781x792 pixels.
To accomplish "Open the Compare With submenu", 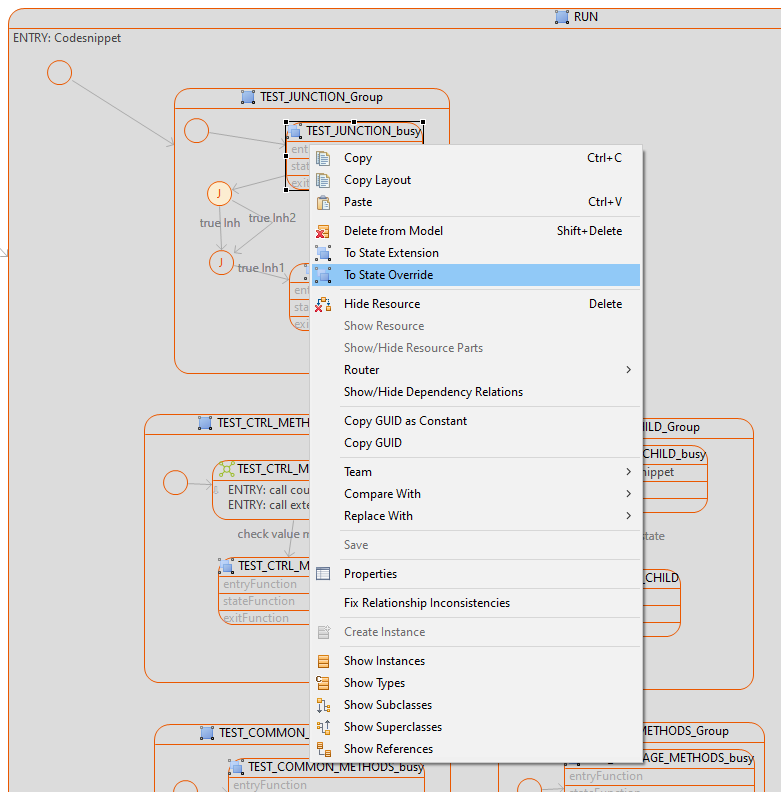I will (x=628, y=494).
